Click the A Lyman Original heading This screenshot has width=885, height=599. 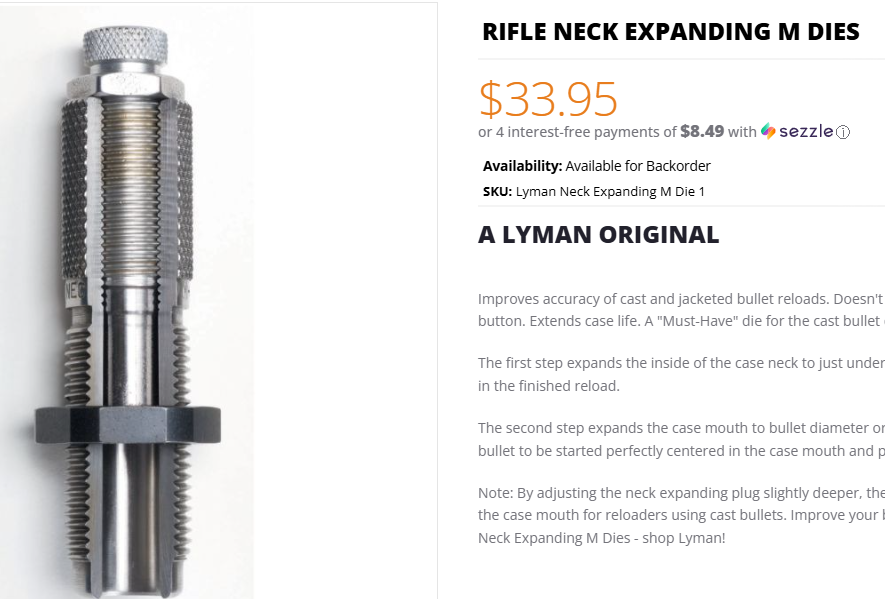[598, 235]
